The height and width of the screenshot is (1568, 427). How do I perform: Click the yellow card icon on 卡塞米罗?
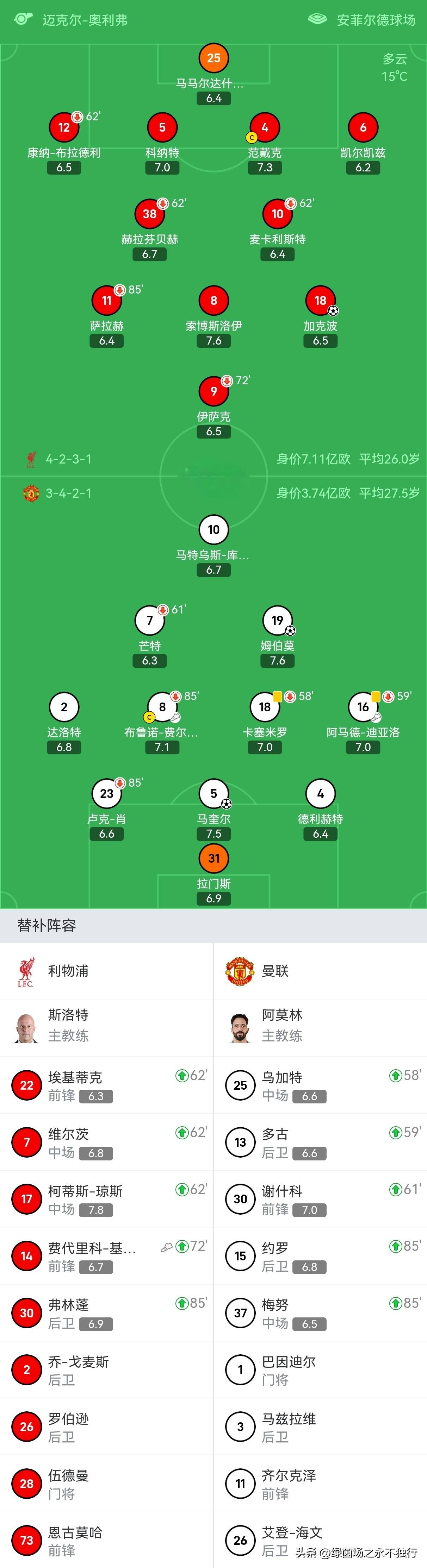pos(277,696)
